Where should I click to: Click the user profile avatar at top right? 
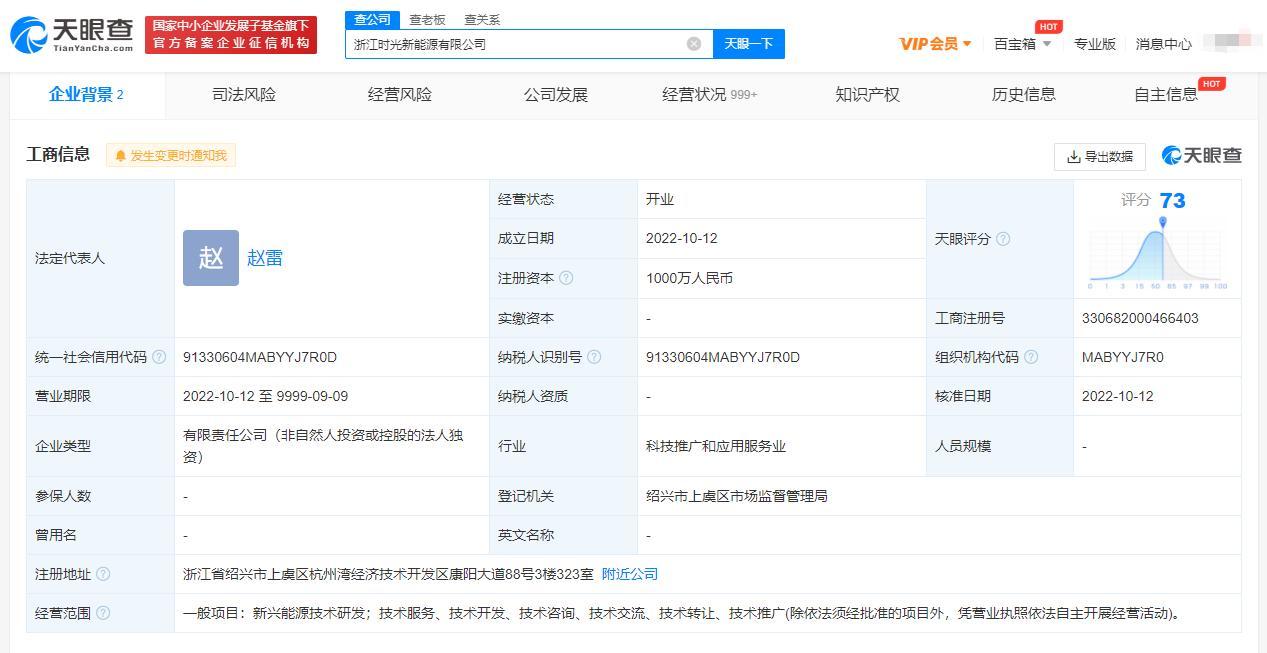click(1232, 43)
